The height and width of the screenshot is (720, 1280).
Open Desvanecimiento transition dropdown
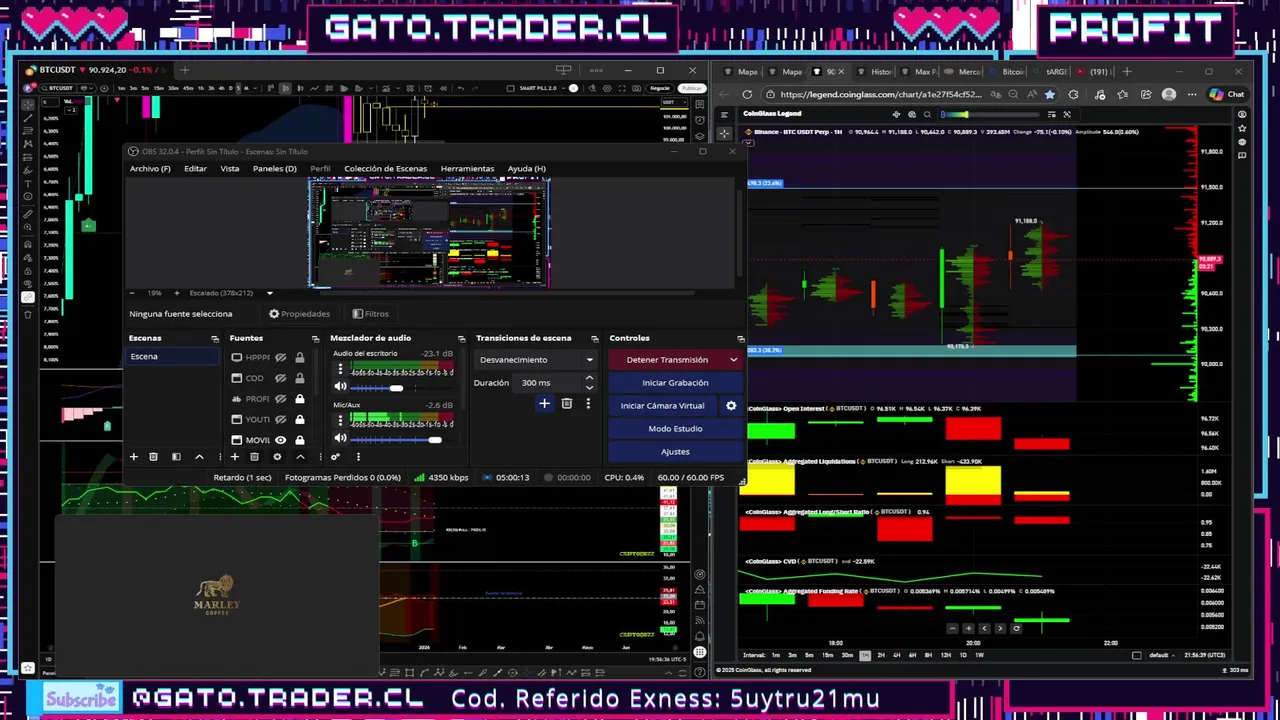click(x=537, y=360)
